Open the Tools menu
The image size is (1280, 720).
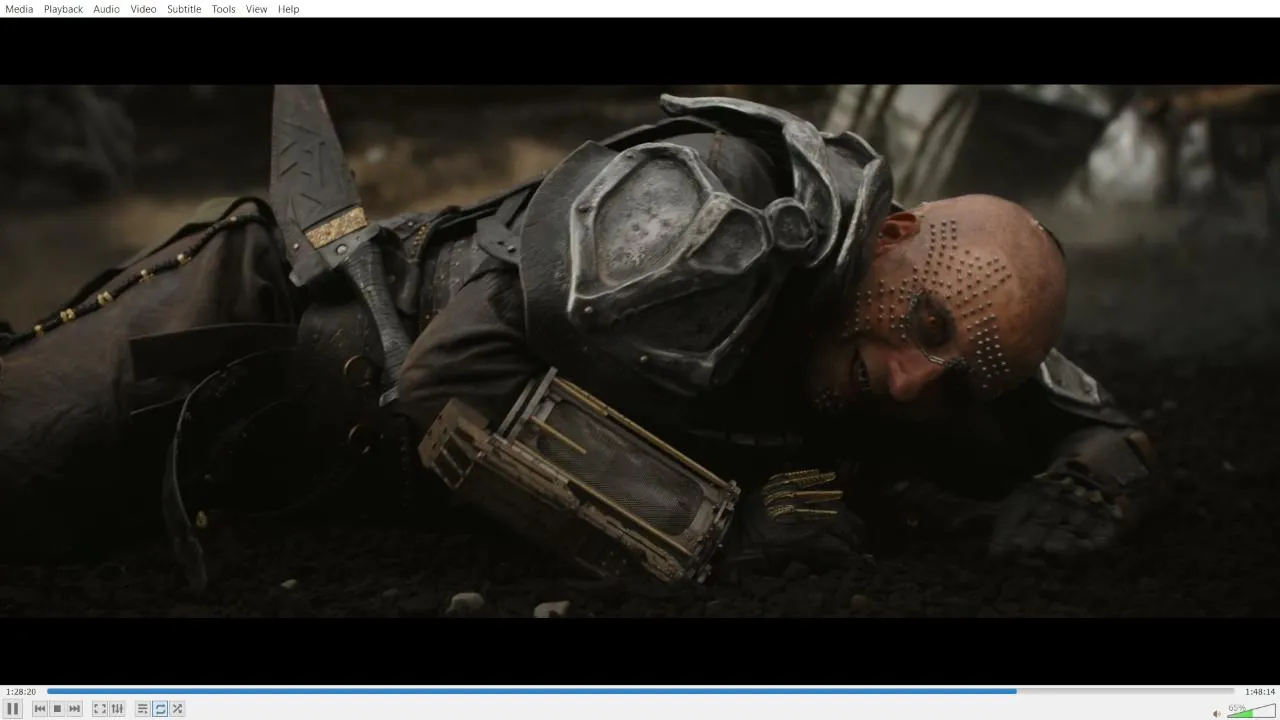[x=223, y=9]
